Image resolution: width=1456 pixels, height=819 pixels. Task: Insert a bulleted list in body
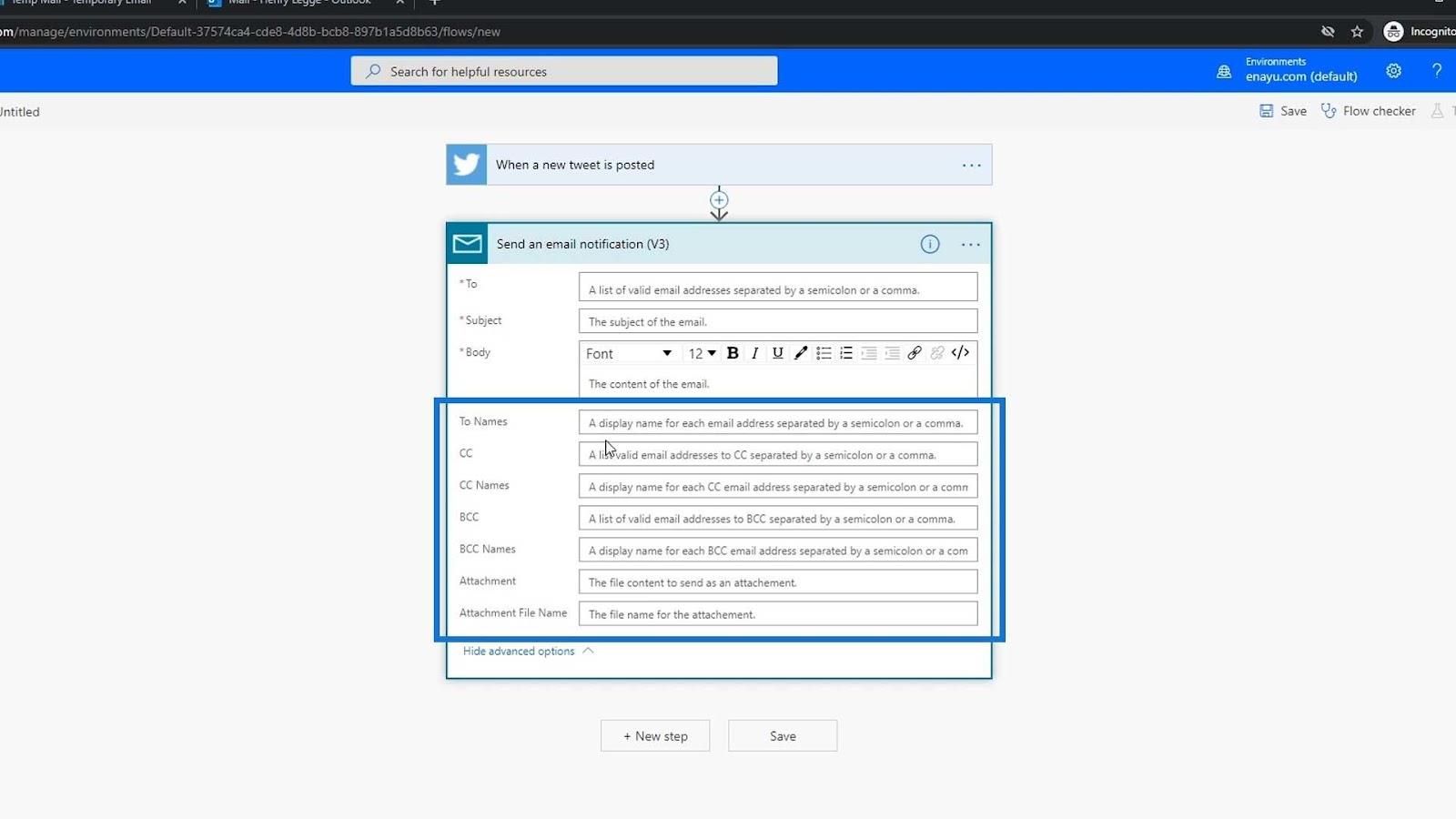pyautogui.click(x=824, y=353)
